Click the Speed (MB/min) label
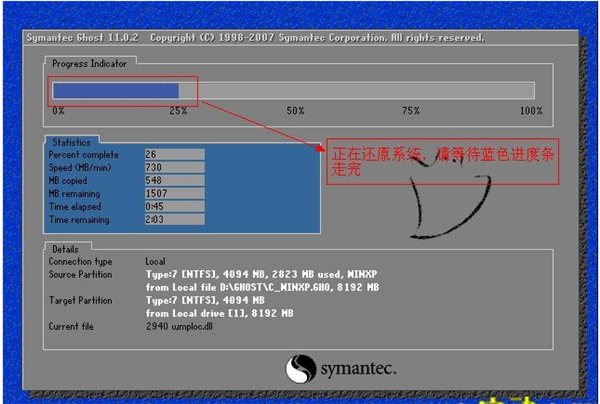This screenshot has width=600, height=404. point(80,168)
